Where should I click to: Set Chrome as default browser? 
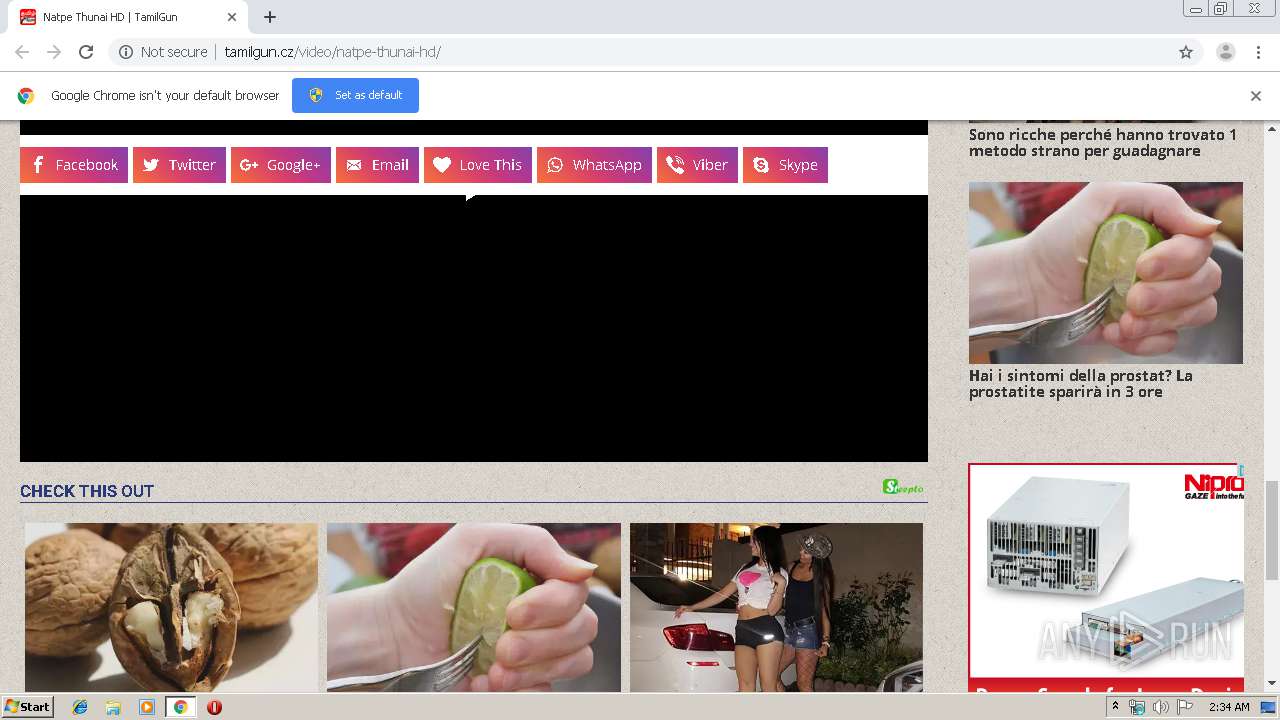[355, 95]
